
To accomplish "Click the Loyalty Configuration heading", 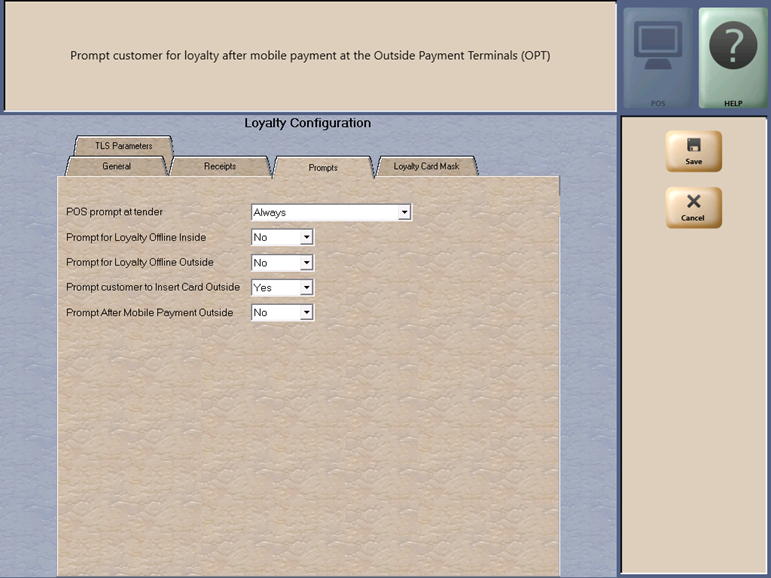I will (x=307, y=123).
